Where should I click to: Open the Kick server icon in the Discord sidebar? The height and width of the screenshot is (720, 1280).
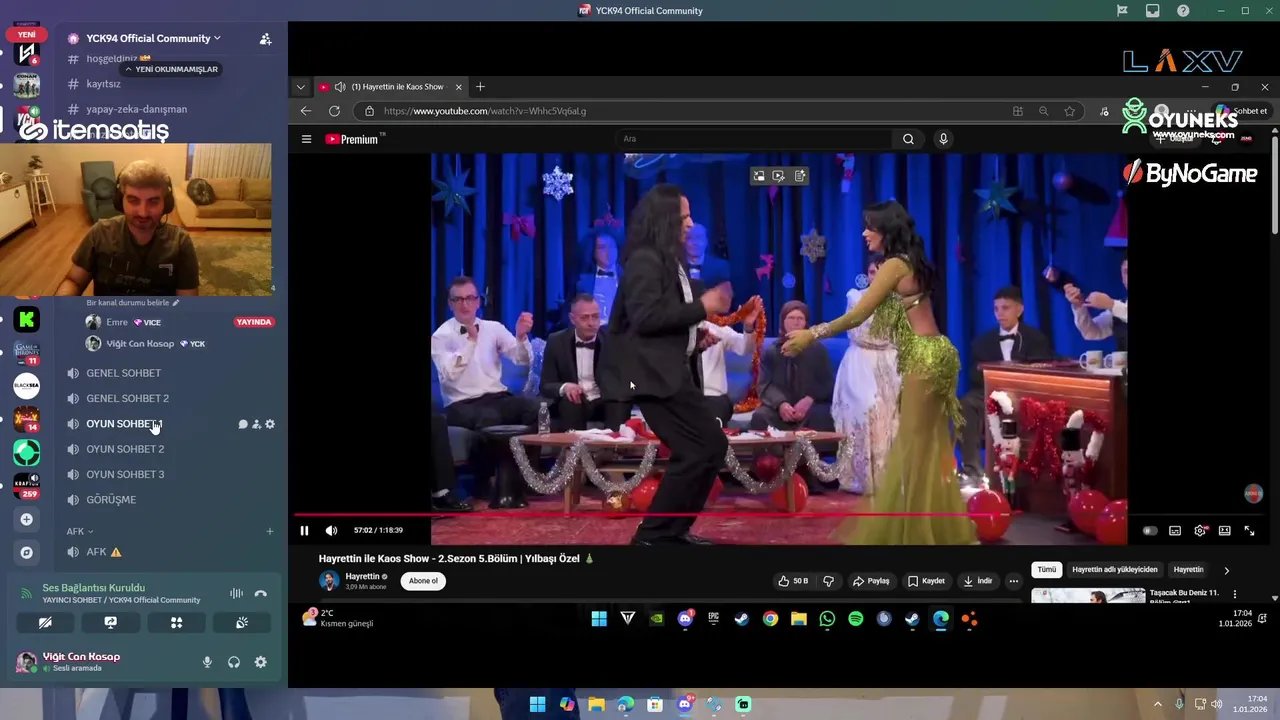coord(27,320)
